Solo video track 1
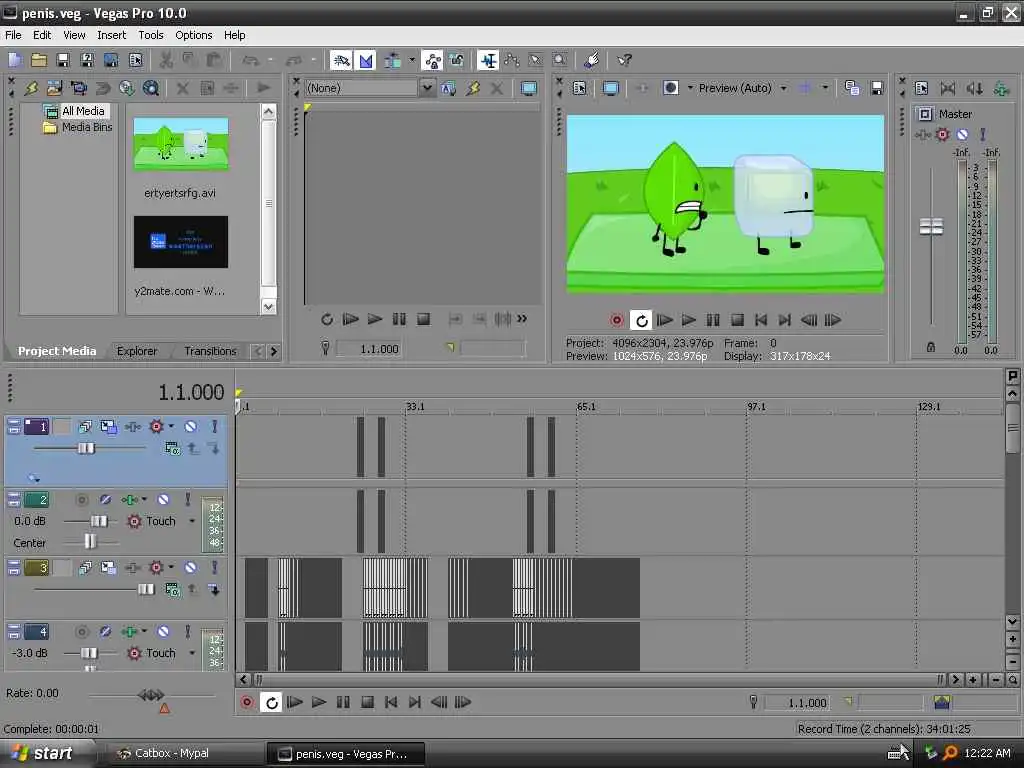Viewport: 1024px width, 768px height. [214, 427]
